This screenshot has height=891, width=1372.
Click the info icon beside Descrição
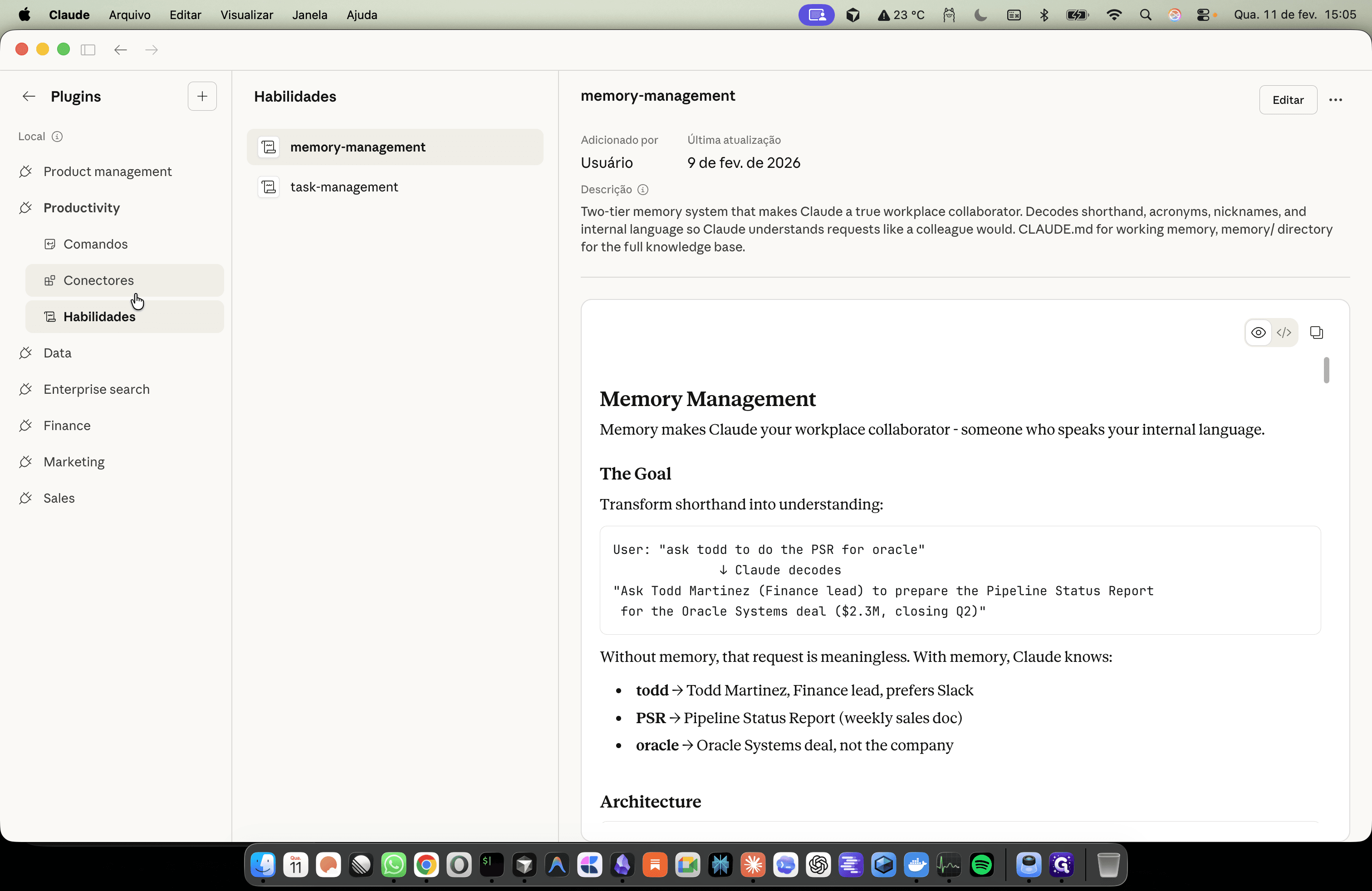point(643,190)
